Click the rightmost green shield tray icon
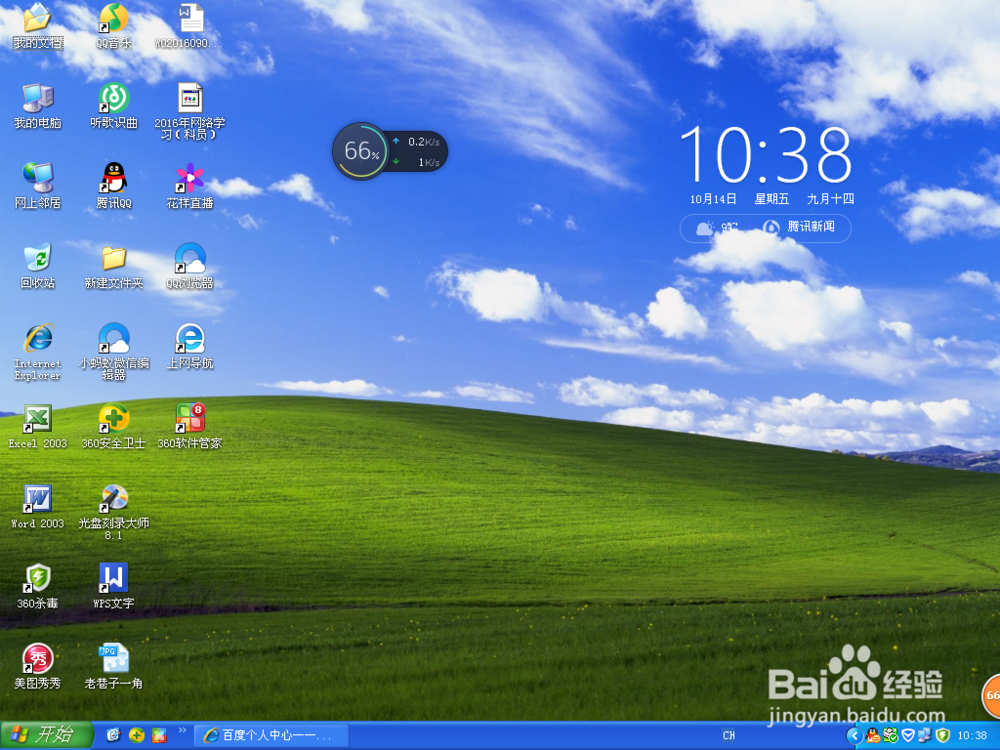 click(x=943, y=736)
